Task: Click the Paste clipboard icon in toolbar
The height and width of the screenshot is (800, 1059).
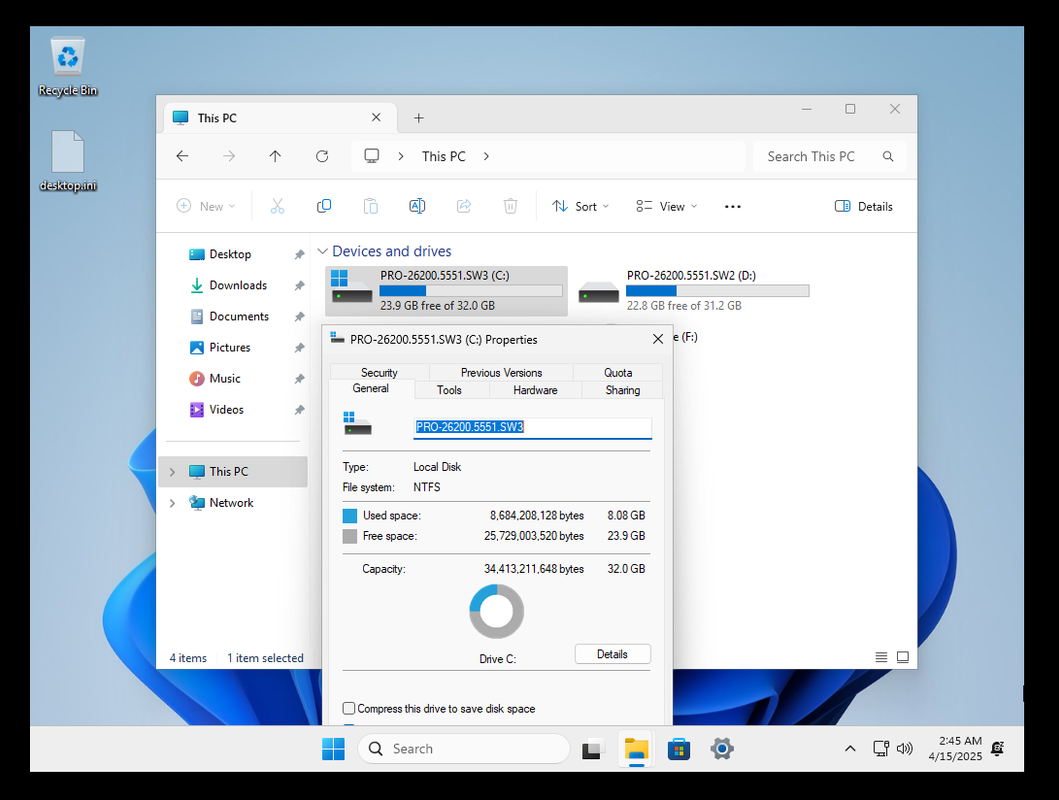Action: (x=371, y=206)
